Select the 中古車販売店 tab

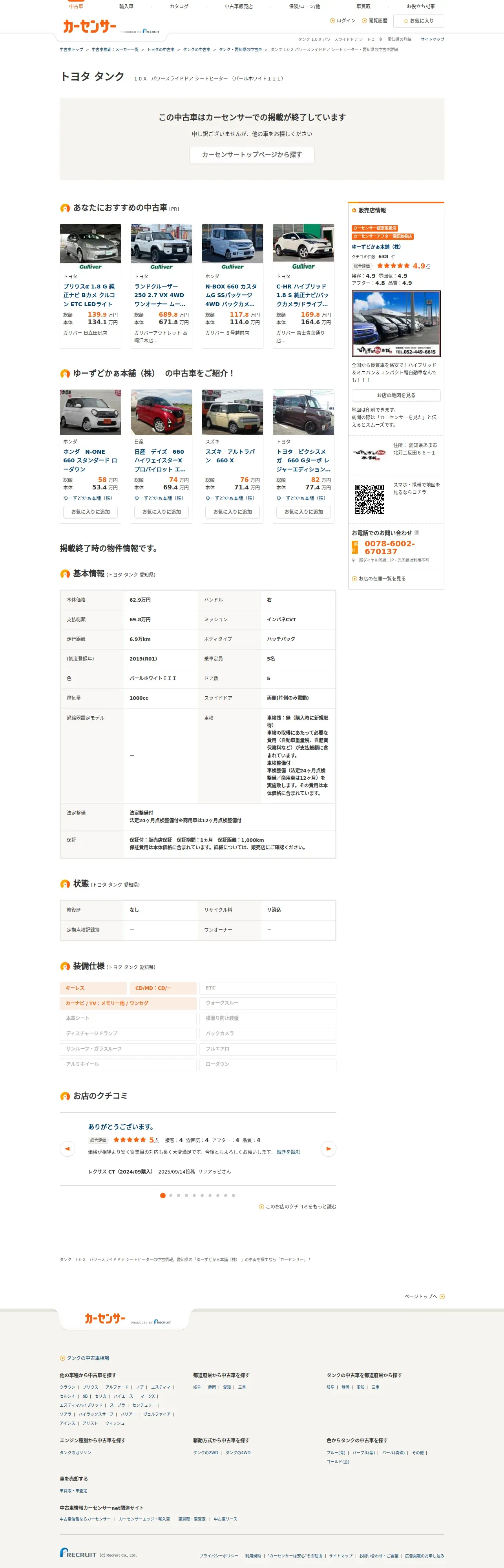pos(239,6)
